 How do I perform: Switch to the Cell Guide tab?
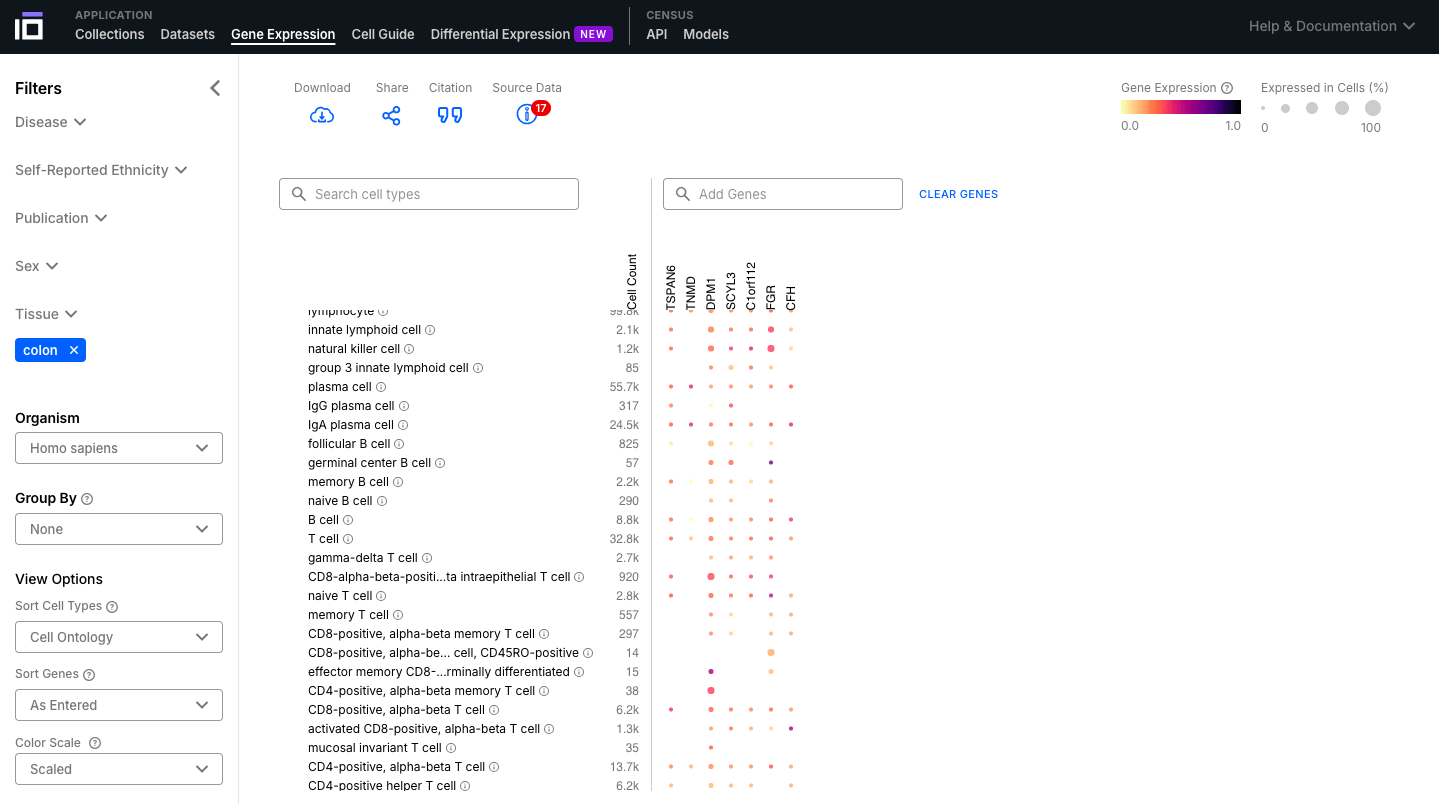coord(383,34)
